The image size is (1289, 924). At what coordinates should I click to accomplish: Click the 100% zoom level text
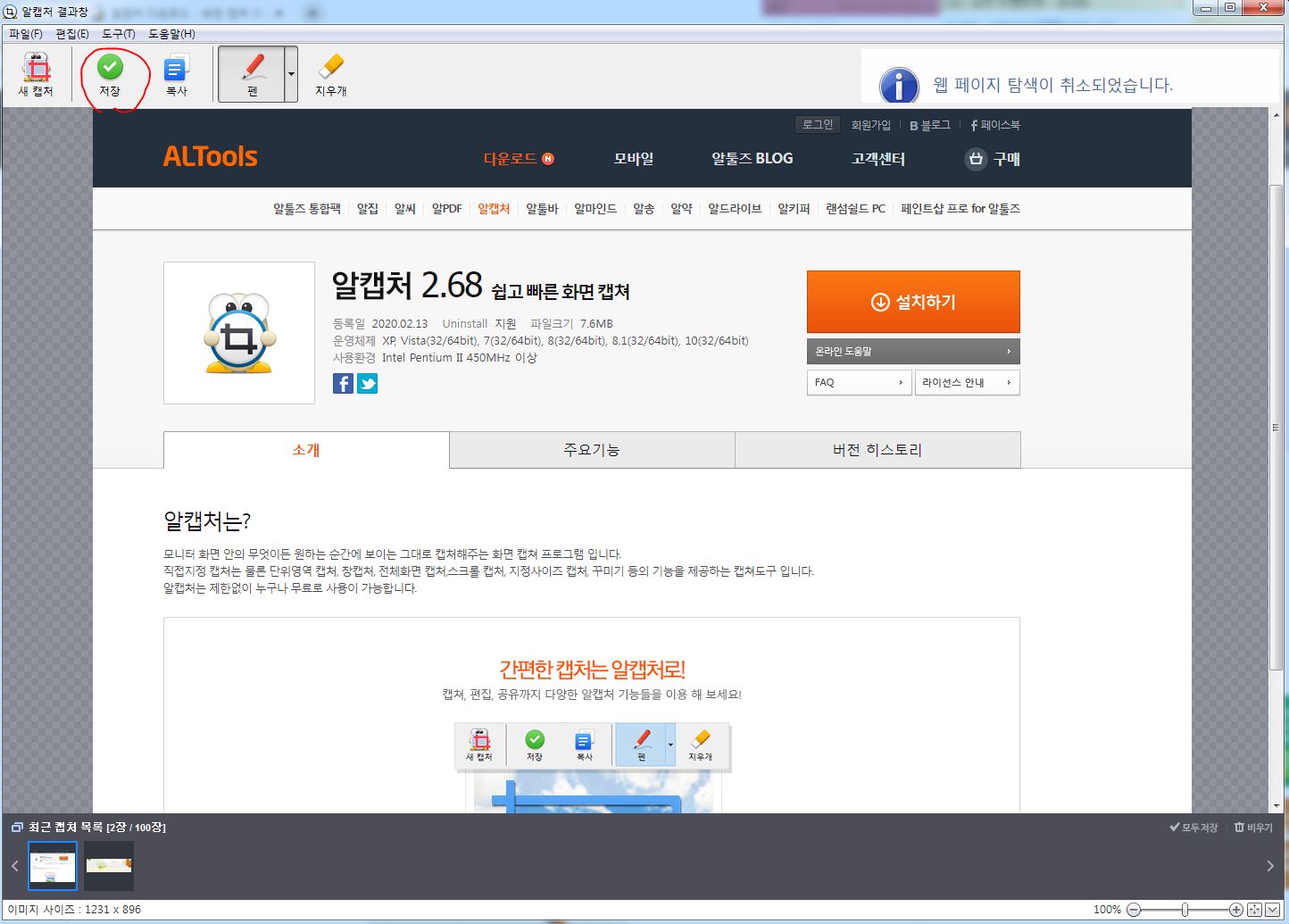click(x=1107, y=910)
